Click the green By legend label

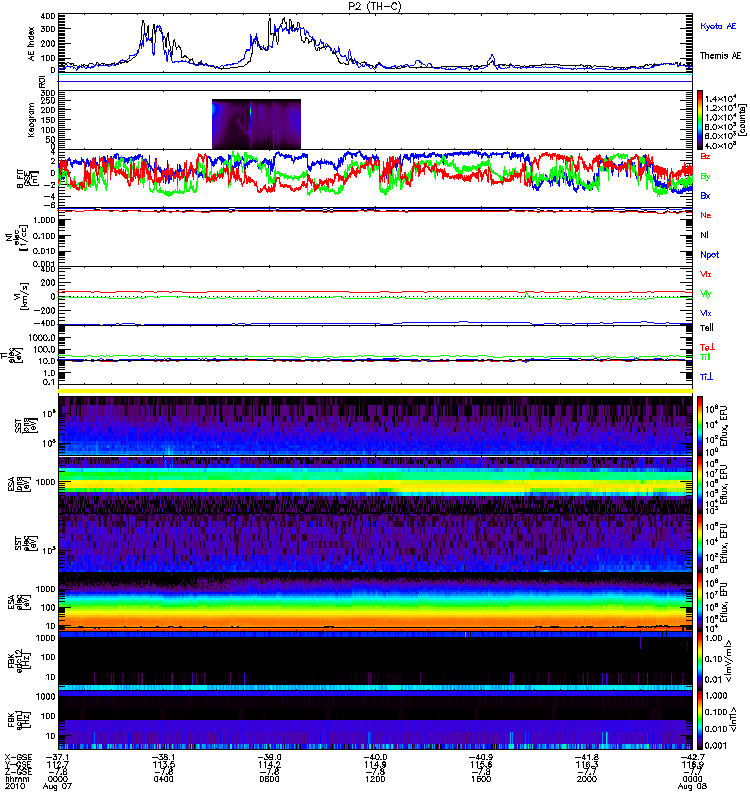tap(705, 177)
